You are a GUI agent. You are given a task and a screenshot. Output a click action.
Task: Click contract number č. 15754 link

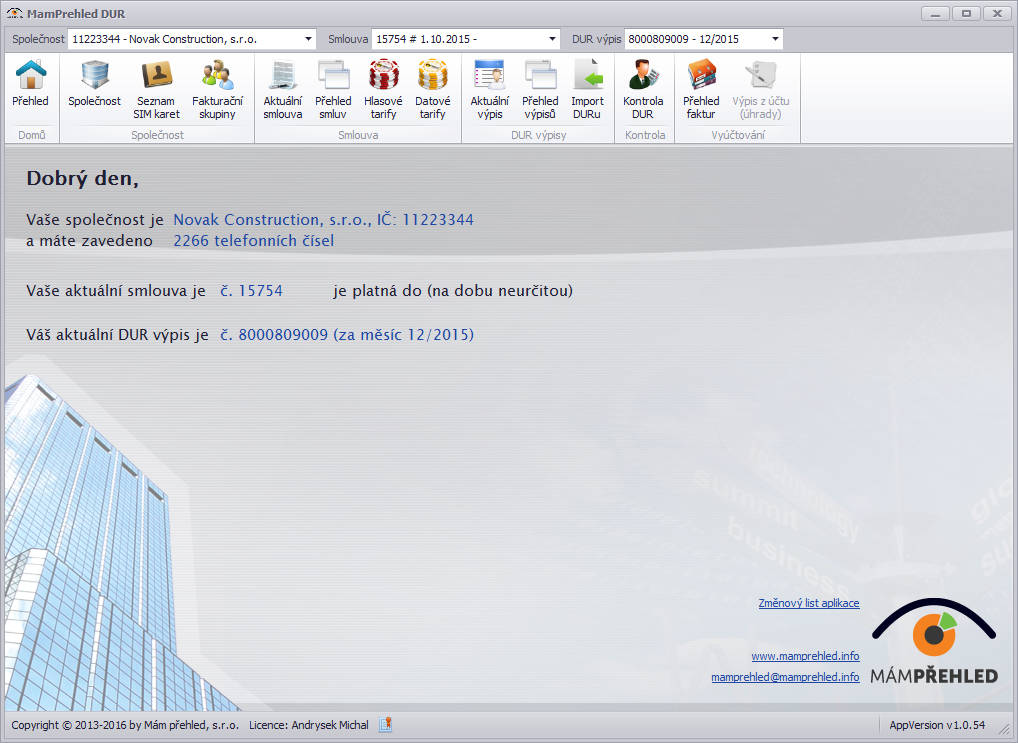tap(251, 290)
